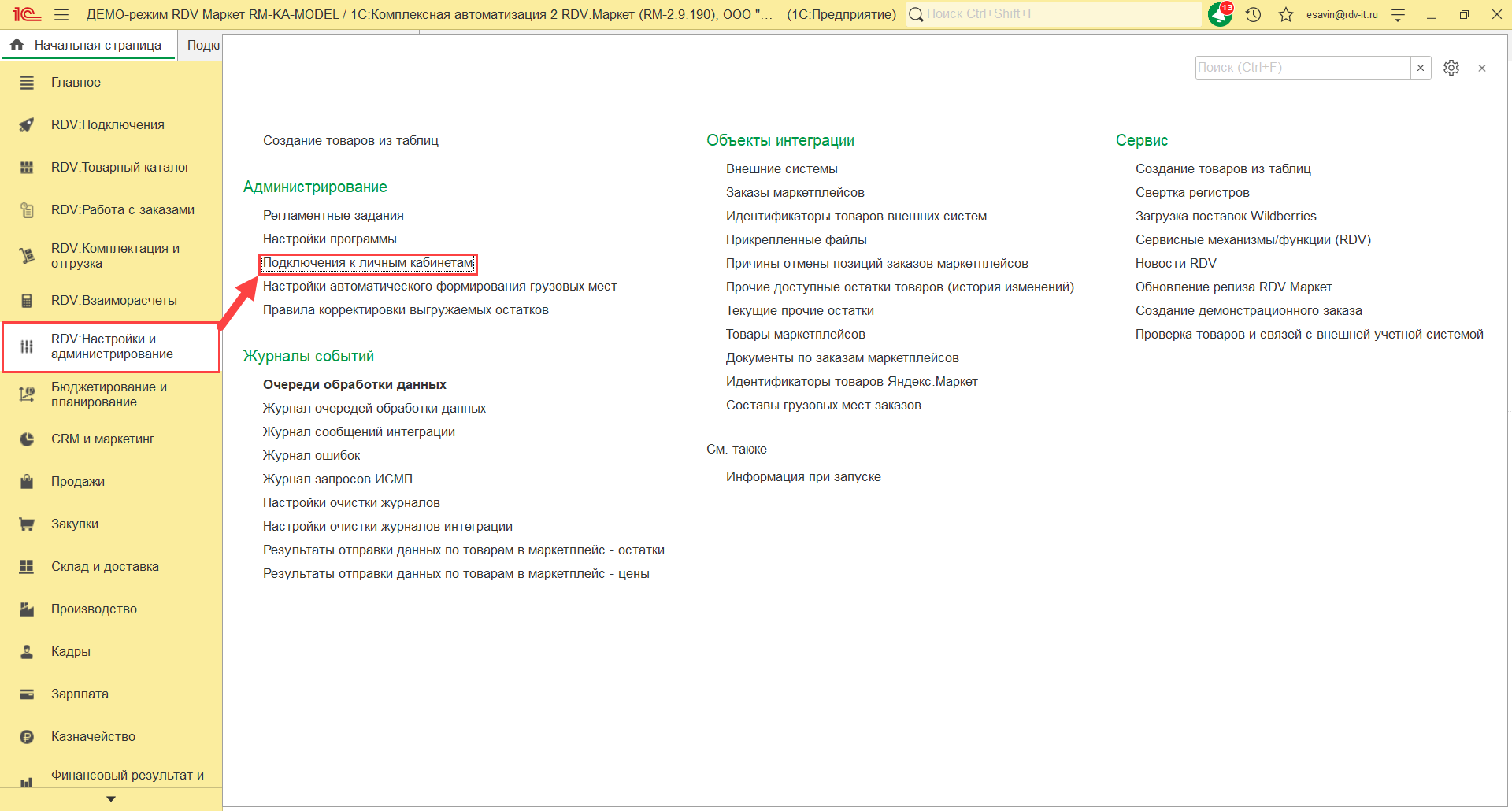
Task: Open RDV:Взаиморасчеты calculator icon
Action: [27, 301]
